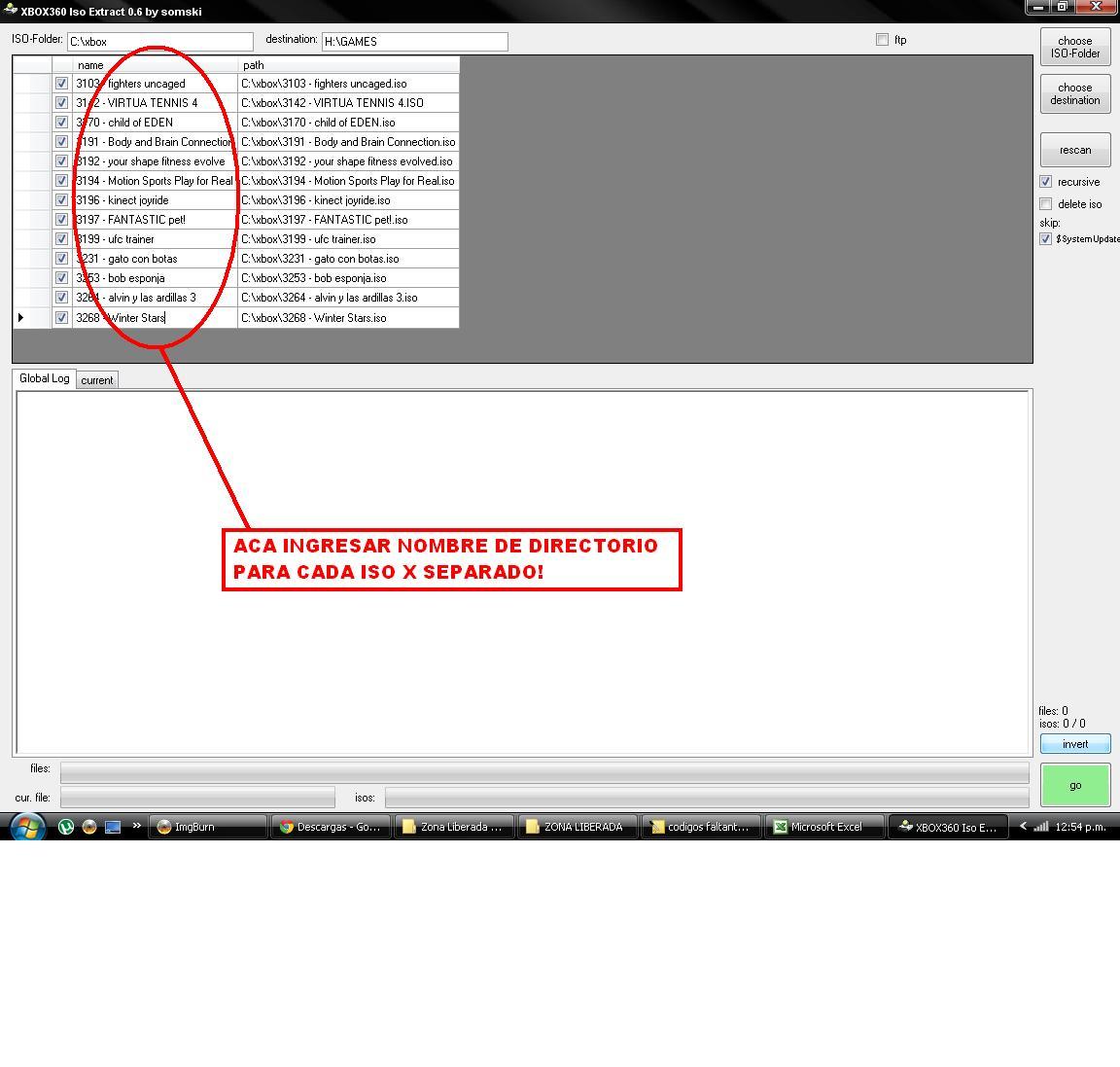Click the cur. file progress bar
This screenshot has height=1067, width=1120.
pyautogui.click(x=198, y=797)
